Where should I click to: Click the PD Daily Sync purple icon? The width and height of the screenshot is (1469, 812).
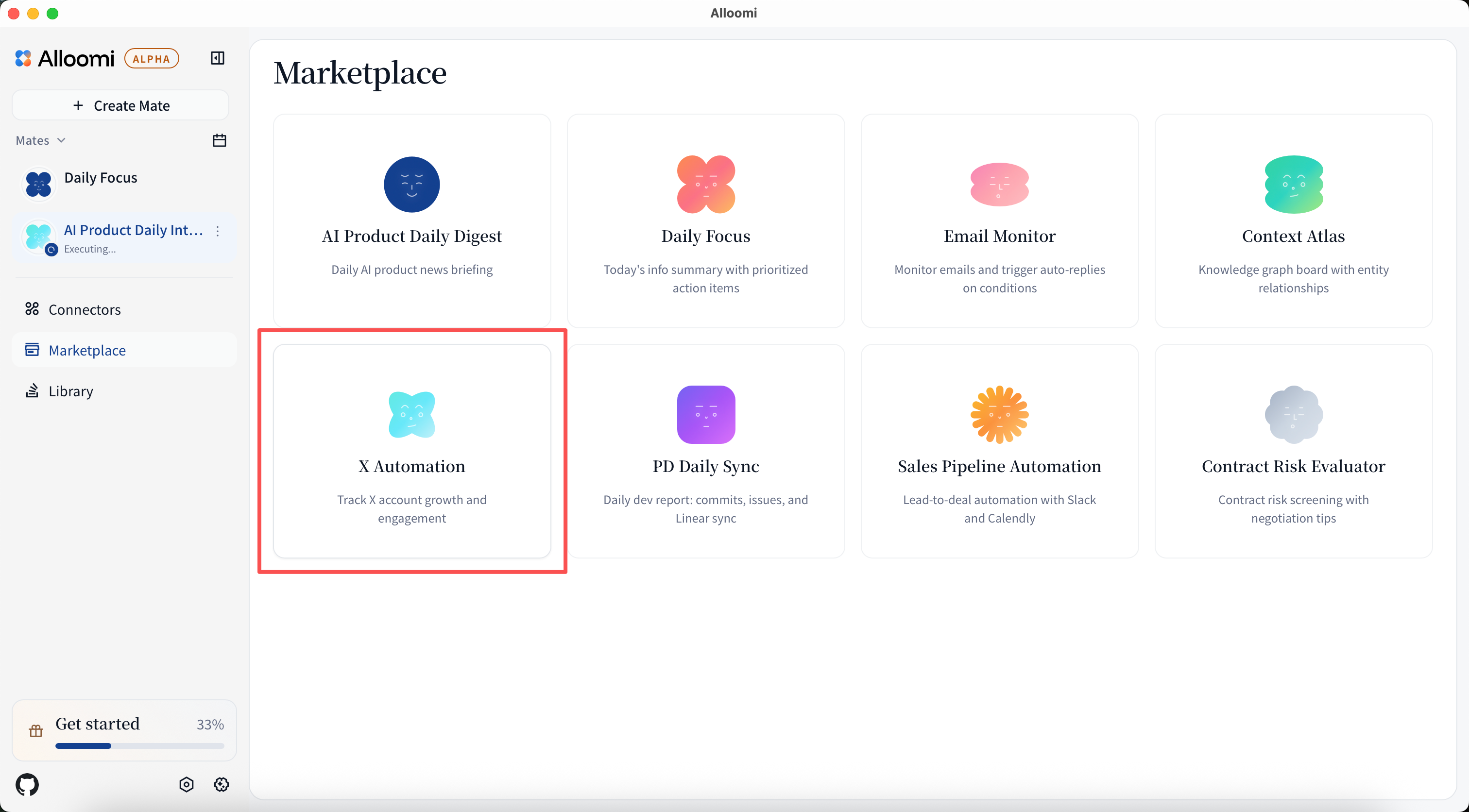[x=705, y=415]
